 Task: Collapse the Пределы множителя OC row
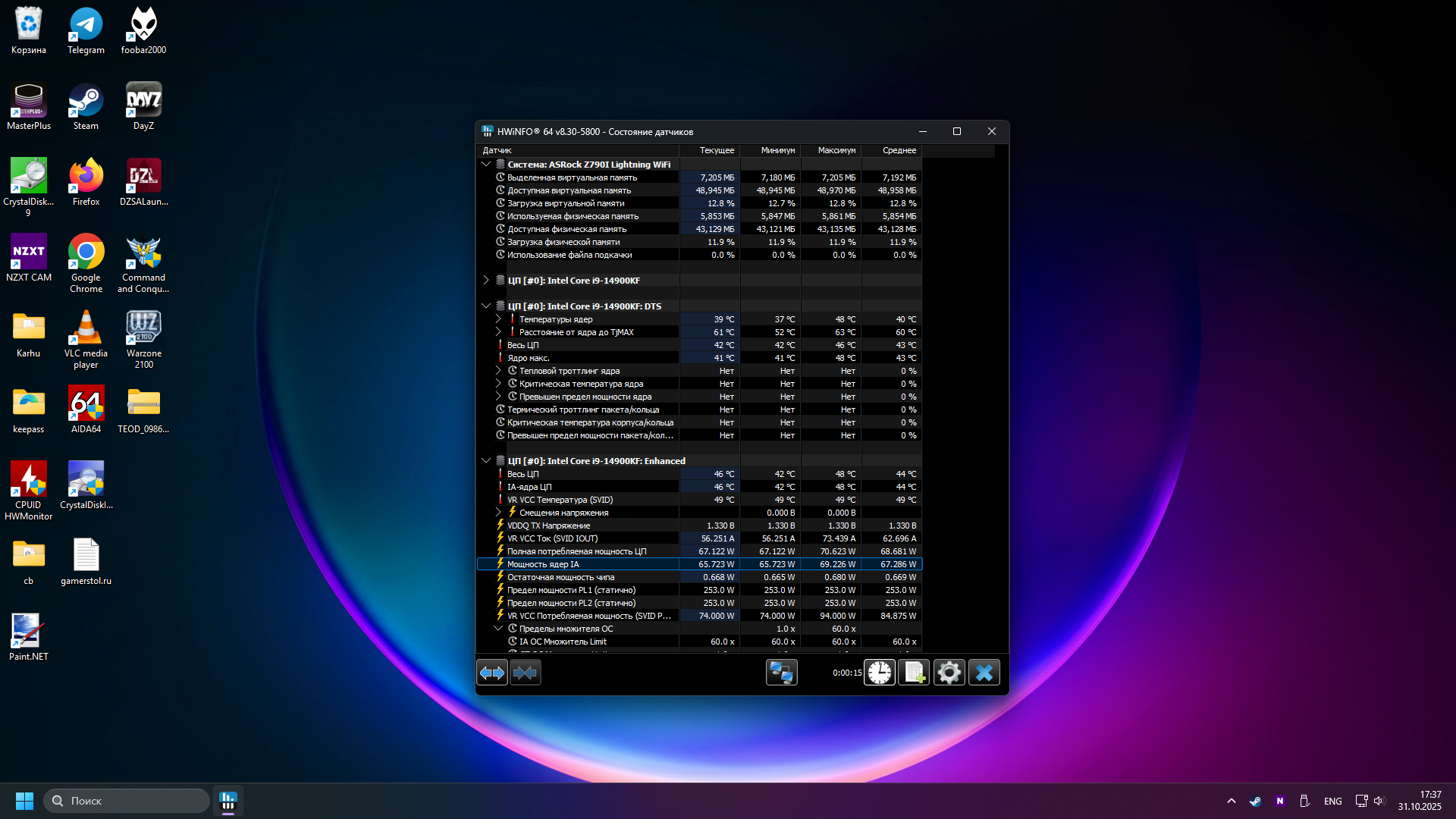(498, 629)
